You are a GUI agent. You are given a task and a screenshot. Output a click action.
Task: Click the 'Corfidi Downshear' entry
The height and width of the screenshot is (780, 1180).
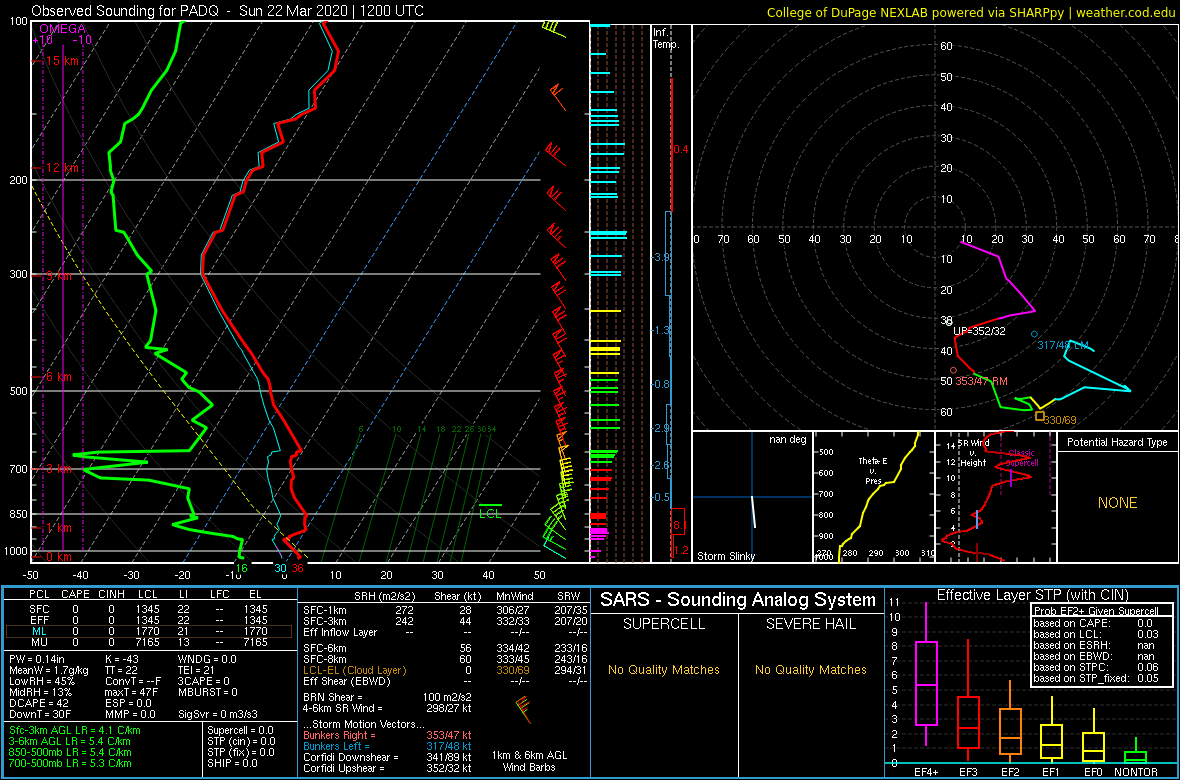click(387, 757)
